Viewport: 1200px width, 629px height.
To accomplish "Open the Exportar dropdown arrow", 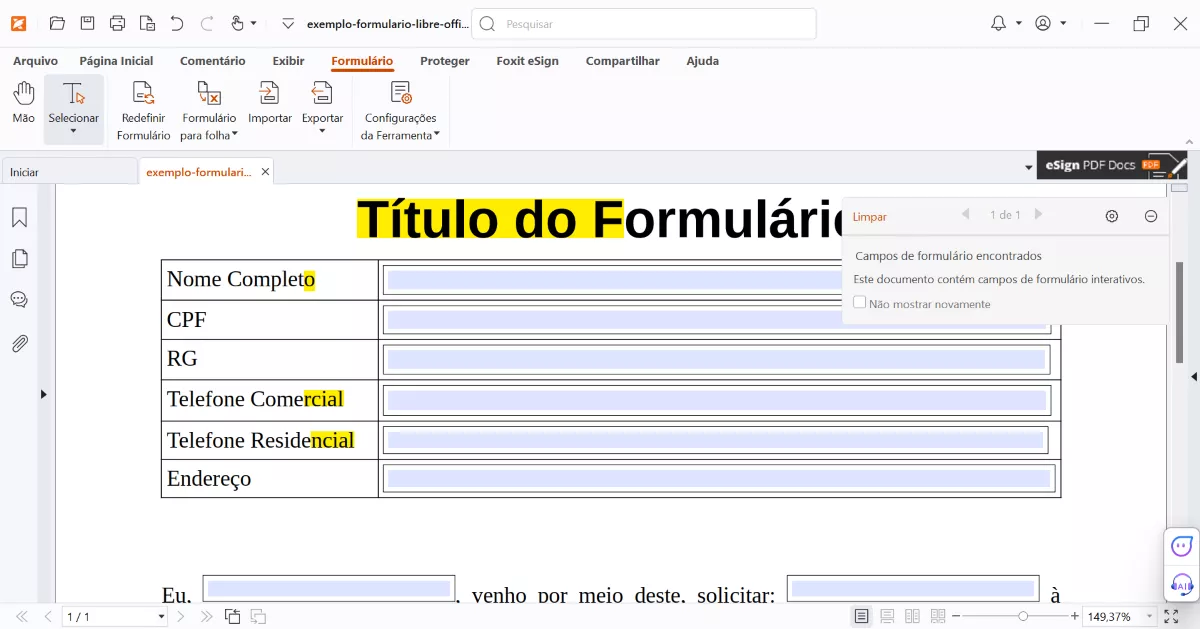I will [322, 129].
